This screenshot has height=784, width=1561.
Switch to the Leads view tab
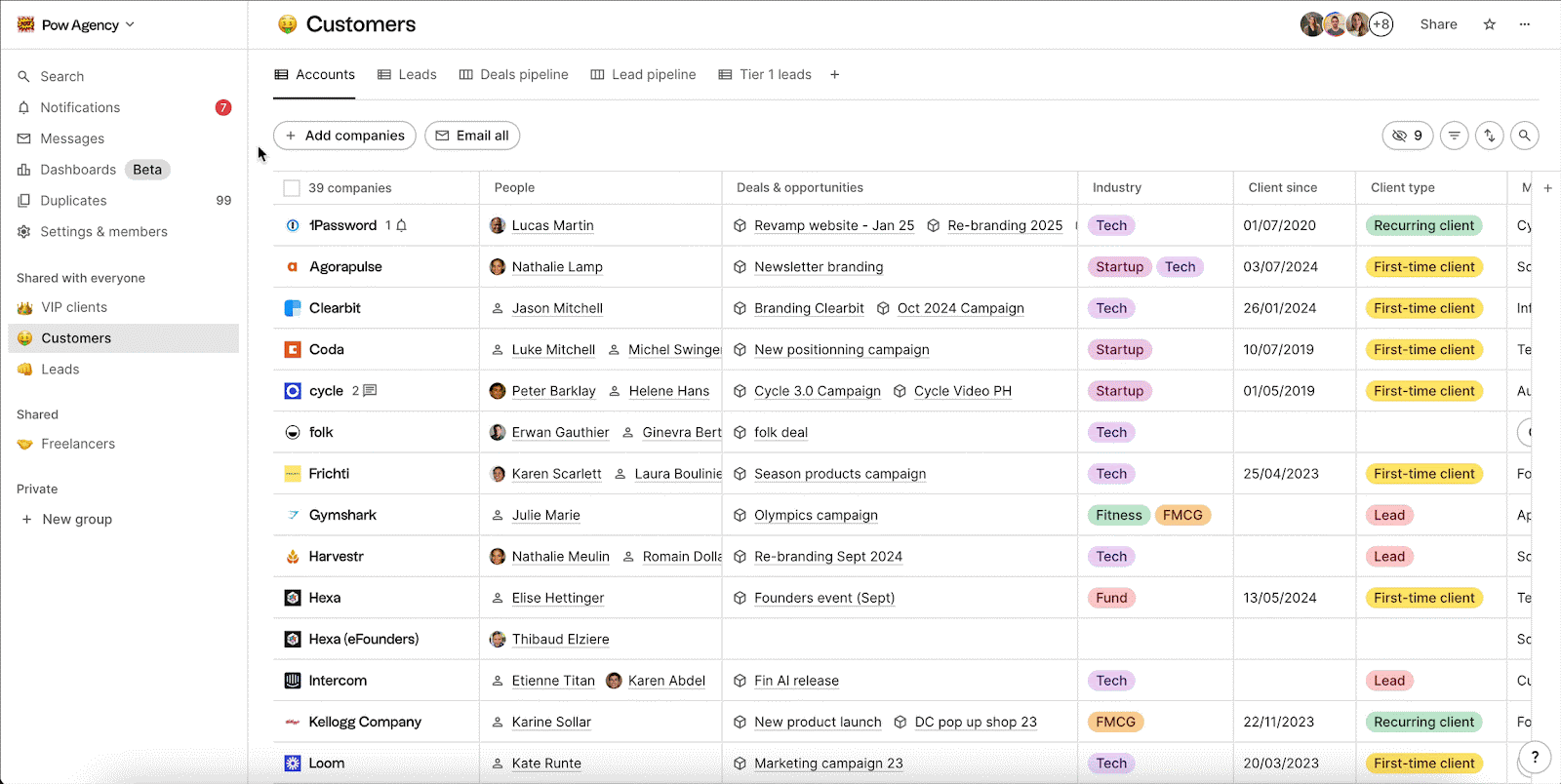click(407, 74)
